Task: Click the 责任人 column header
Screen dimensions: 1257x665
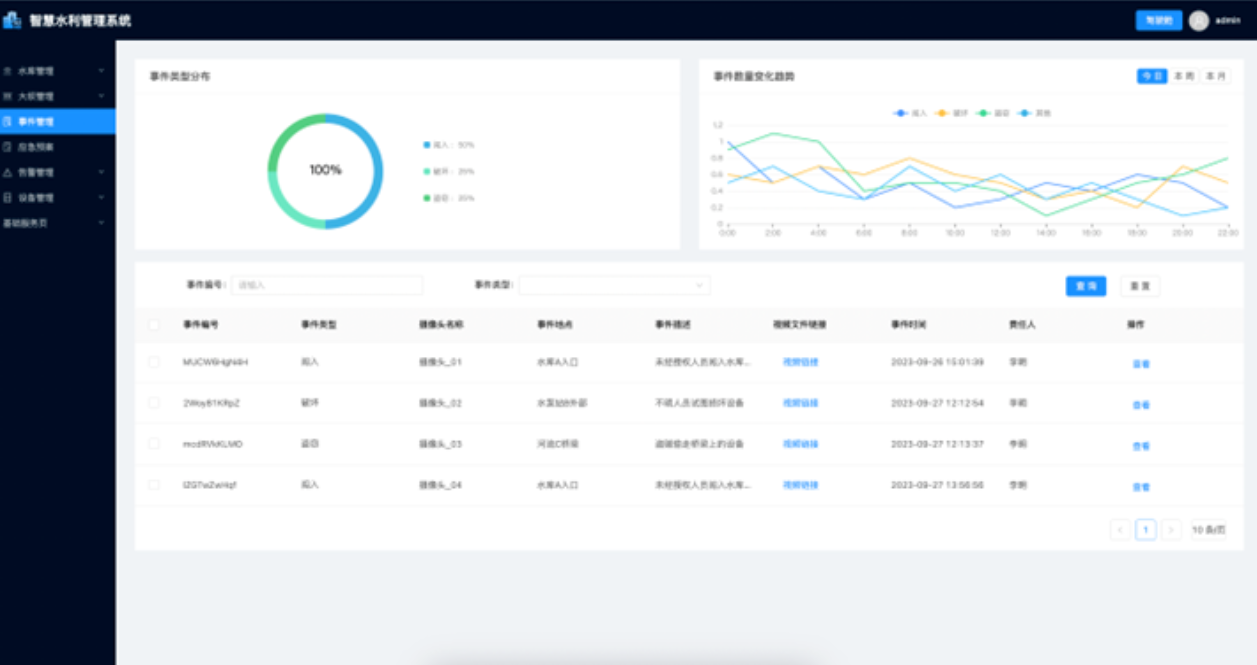Action: click(x=1022, y=324)
